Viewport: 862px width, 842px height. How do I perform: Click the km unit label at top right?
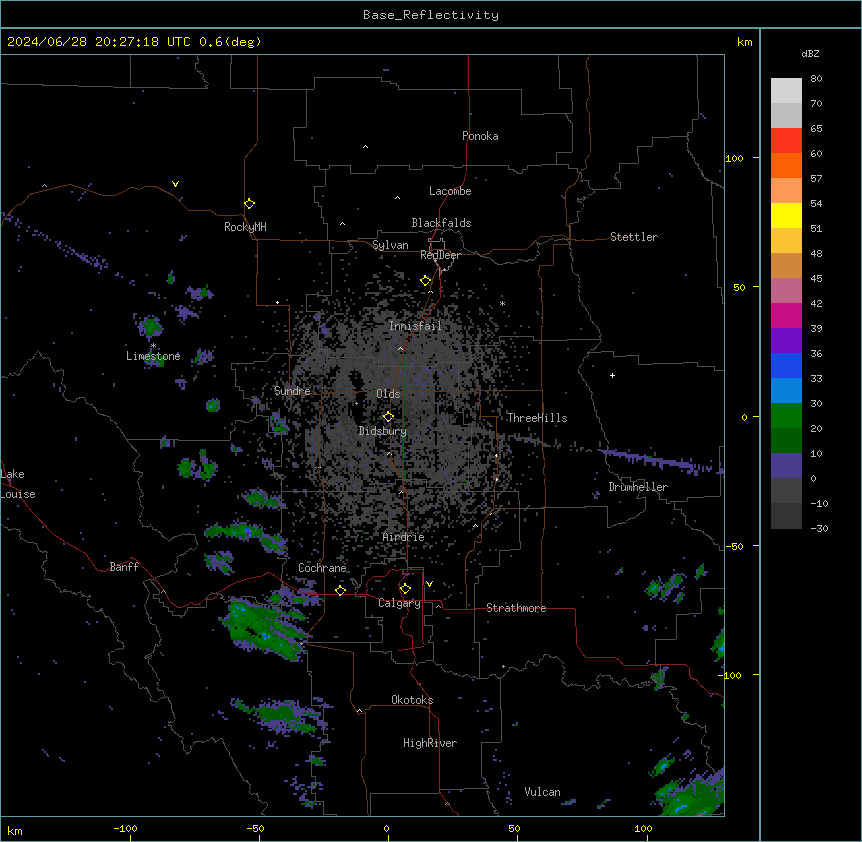(x=744, y=42)
